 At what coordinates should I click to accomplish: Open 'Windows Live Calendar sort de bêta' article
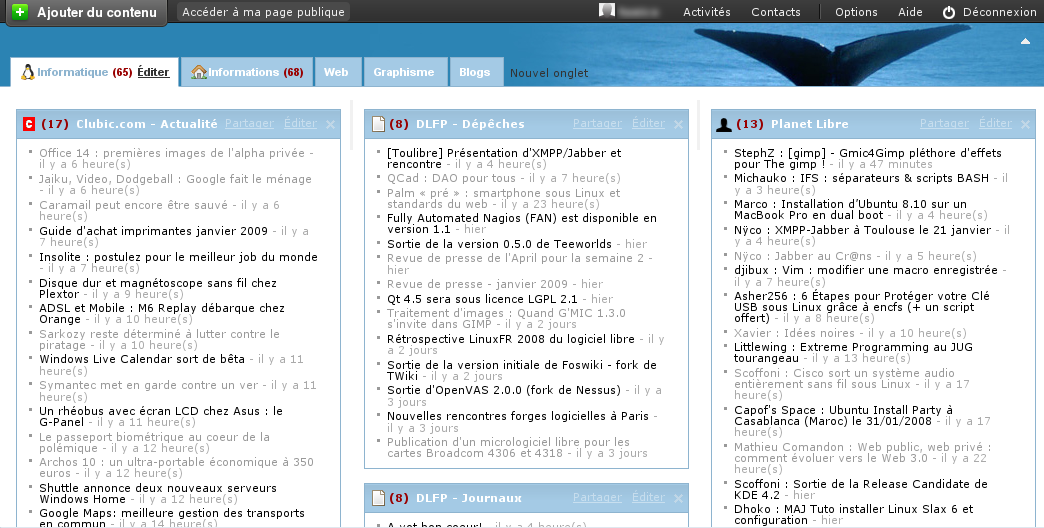pyautogui.click(x=142, y=358)
